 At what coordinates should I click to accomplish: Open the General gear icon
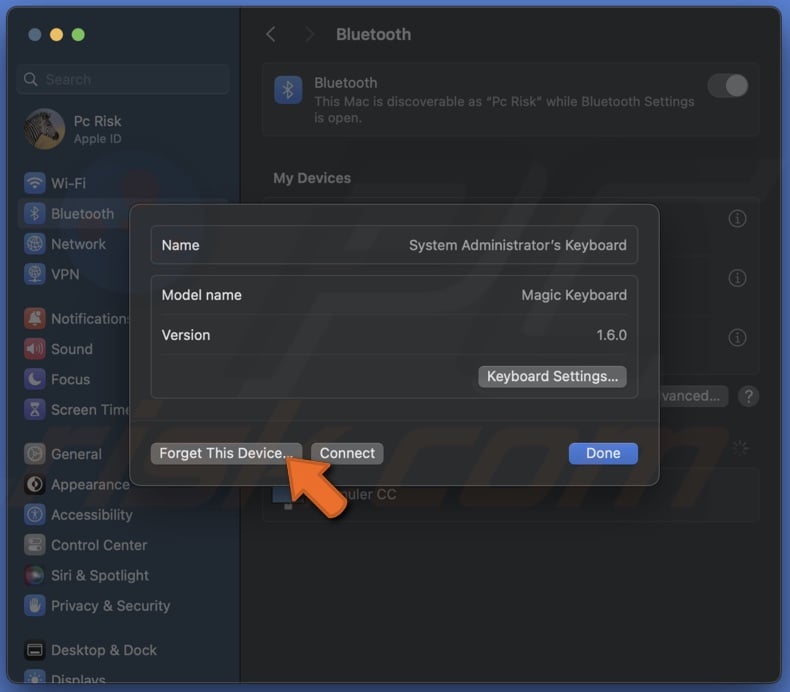[x=34, y=454]
